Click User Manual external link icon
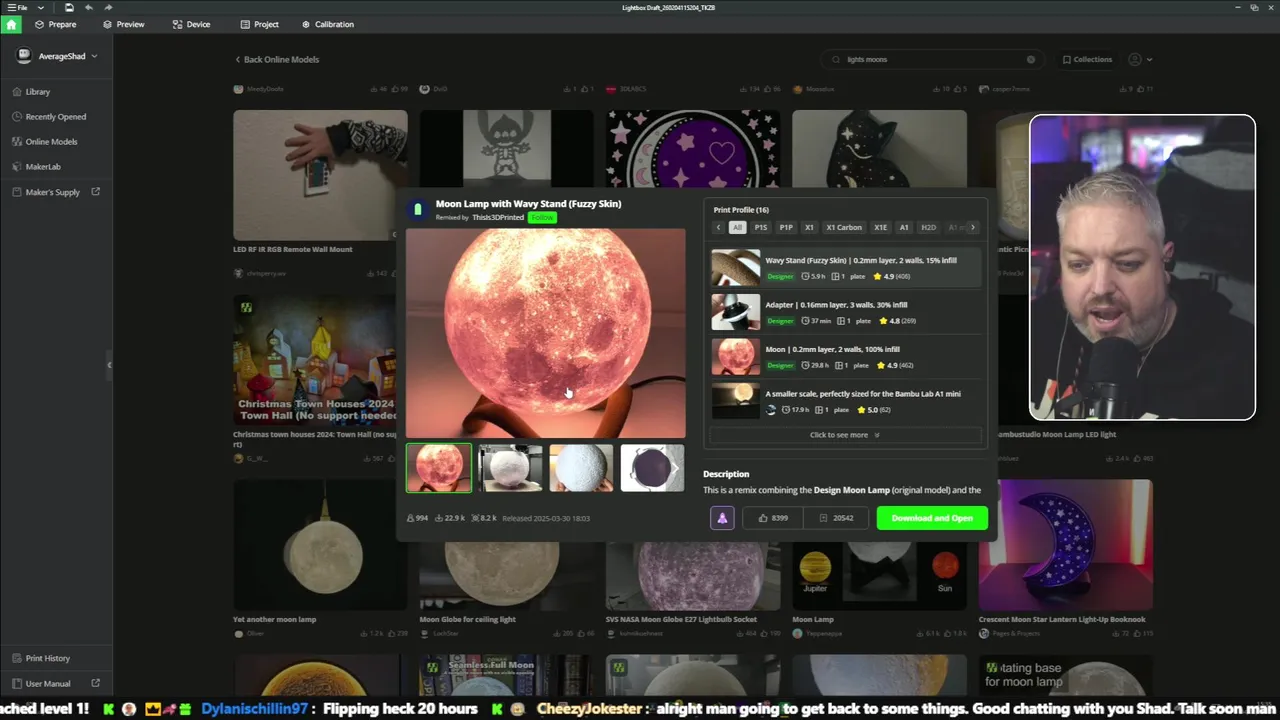 96,683
